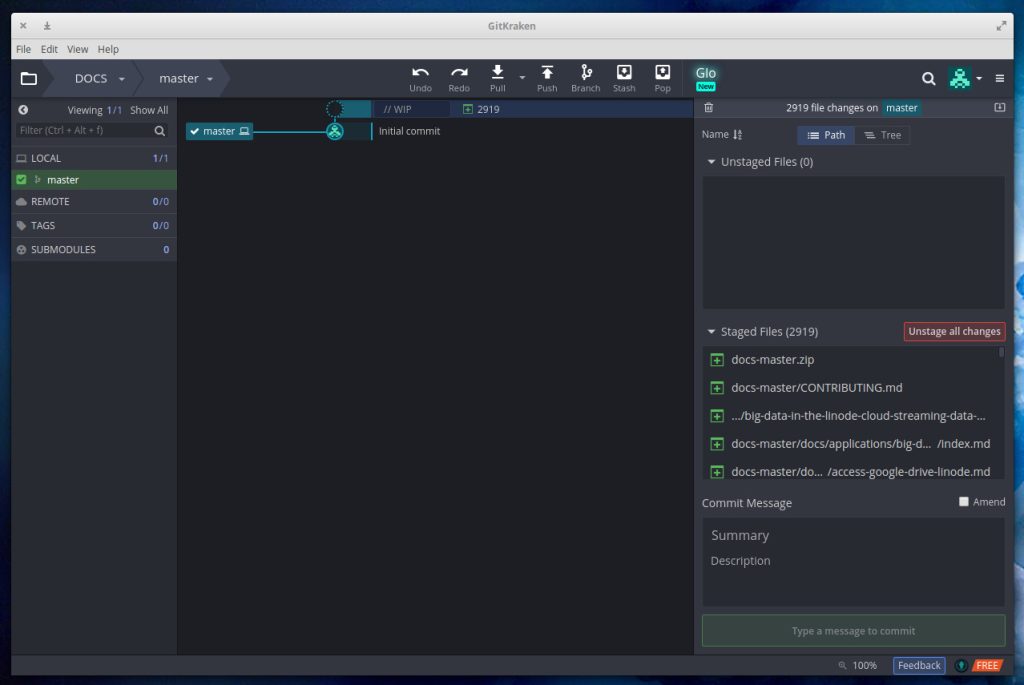The height and width of the screenshot is (685, 1024).
Task: Click the search magnifier icon in toolbar
Action: pos(929,78)
